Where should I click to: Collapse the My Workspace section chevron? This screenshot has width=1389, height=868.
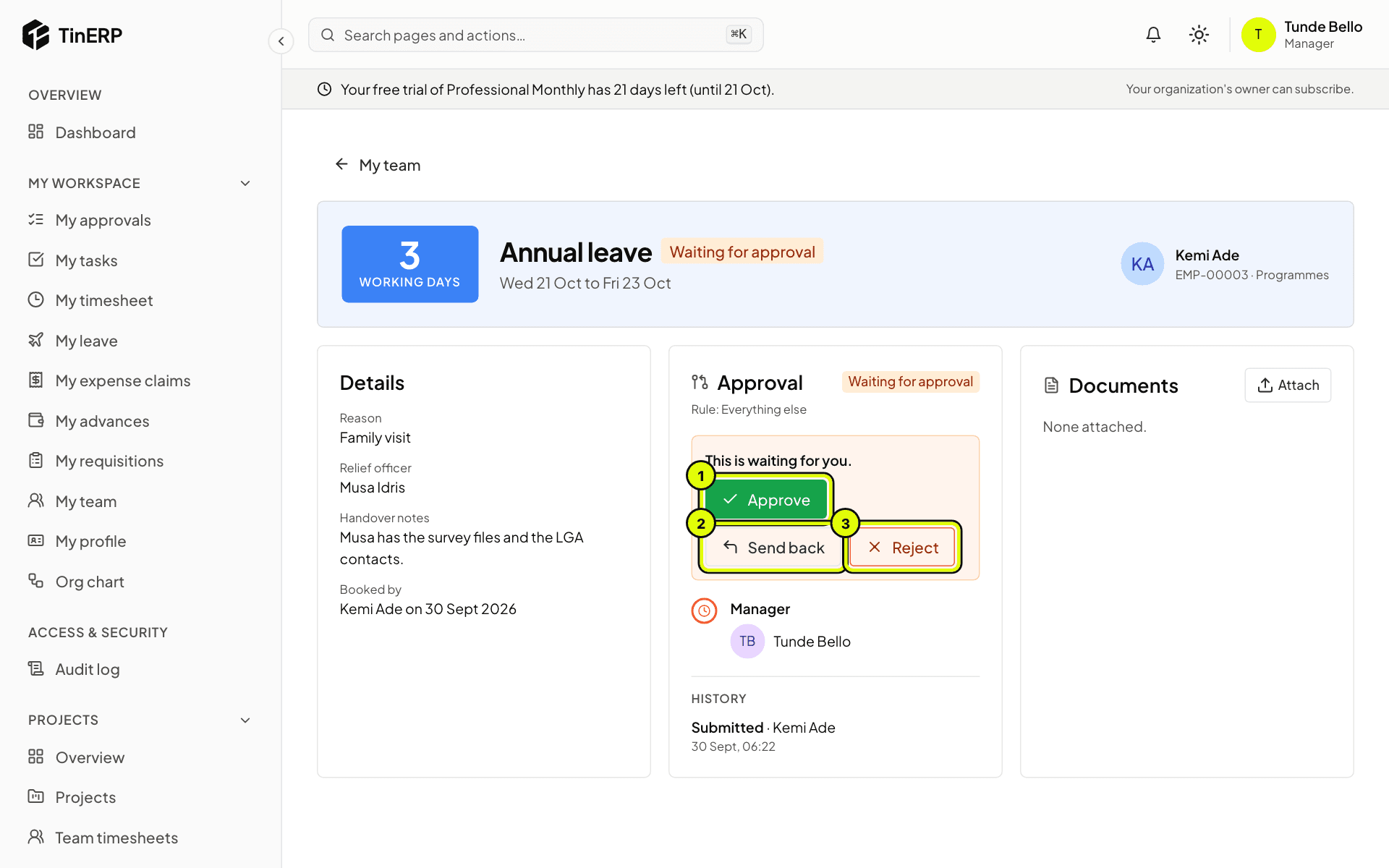tap(245, 183)
